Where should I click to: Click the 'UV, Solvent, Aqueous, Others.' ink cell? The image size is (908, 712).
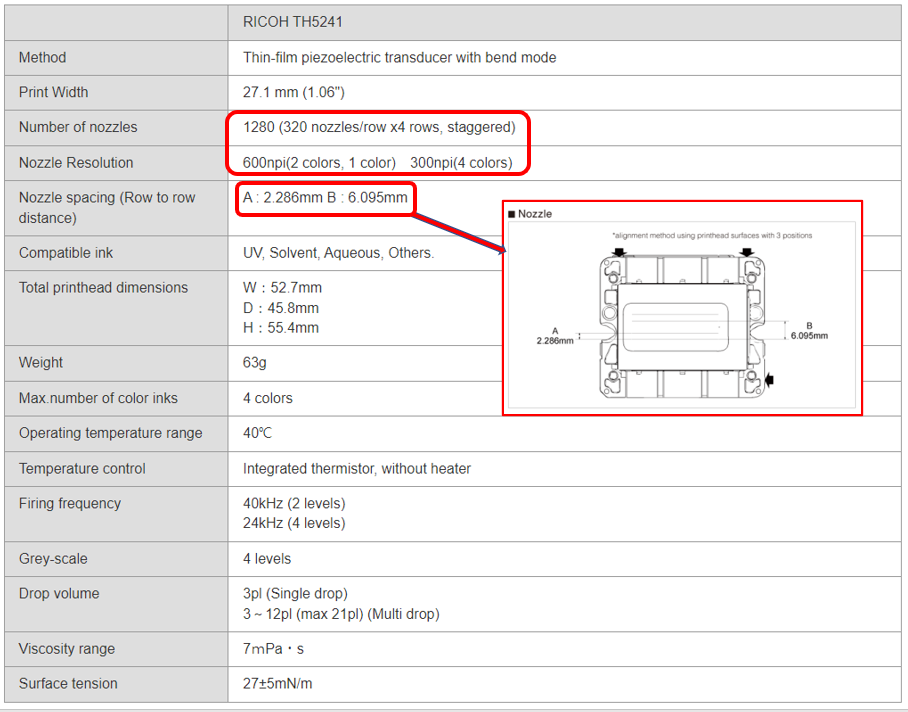pos(338,253)
